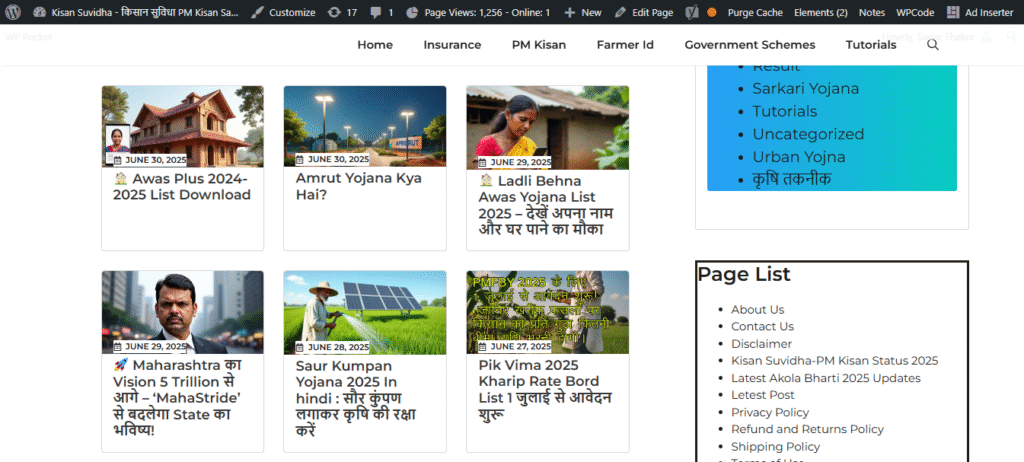Open Elements (2) admin bar item
The width and height of the screenshot is (1024, 462).
pyautogui.click(x=821, y=12)
